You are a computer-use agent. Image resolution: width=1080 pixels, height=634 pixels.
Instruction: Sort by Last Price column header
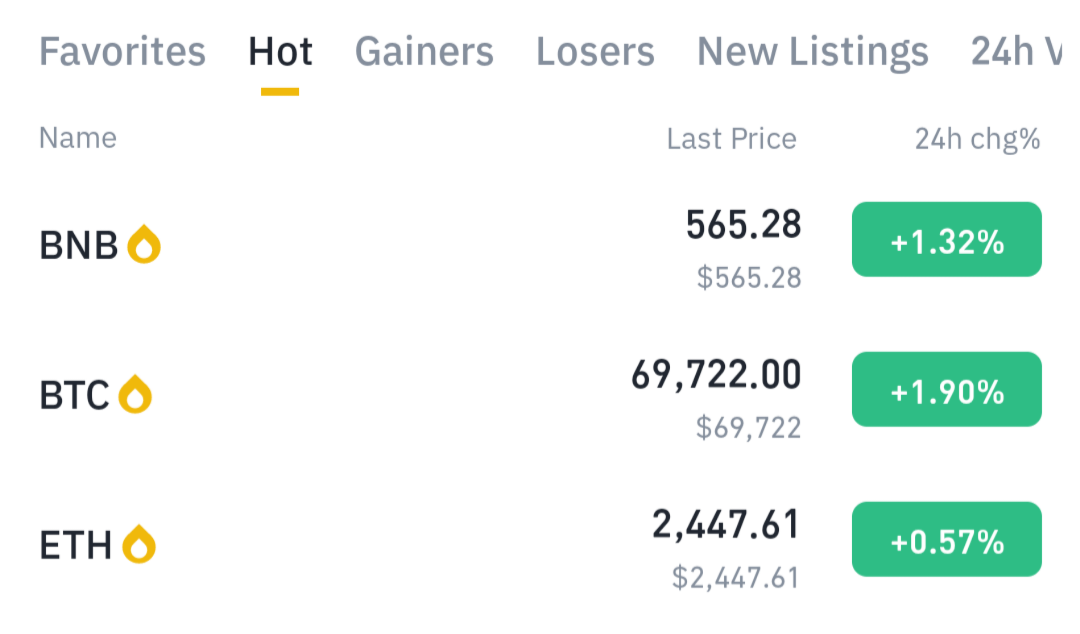tap(731, 139)
